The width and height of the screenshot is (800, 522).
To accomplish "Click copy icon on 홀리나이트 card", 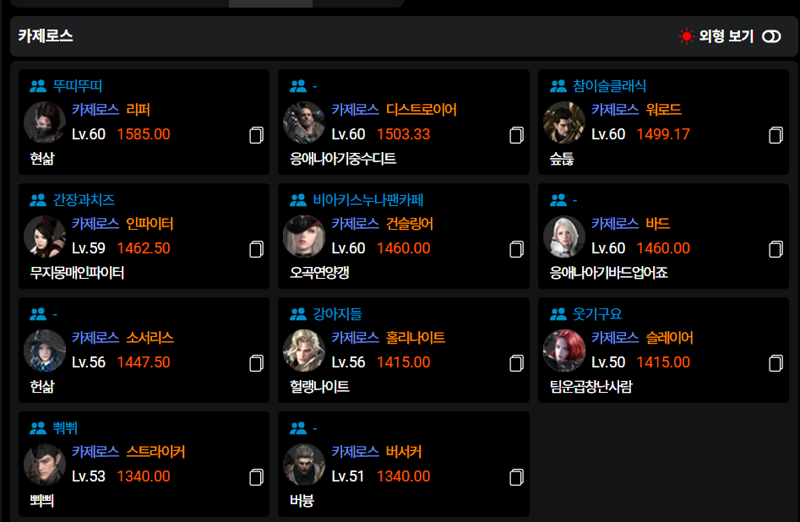I will click(516, 363).
